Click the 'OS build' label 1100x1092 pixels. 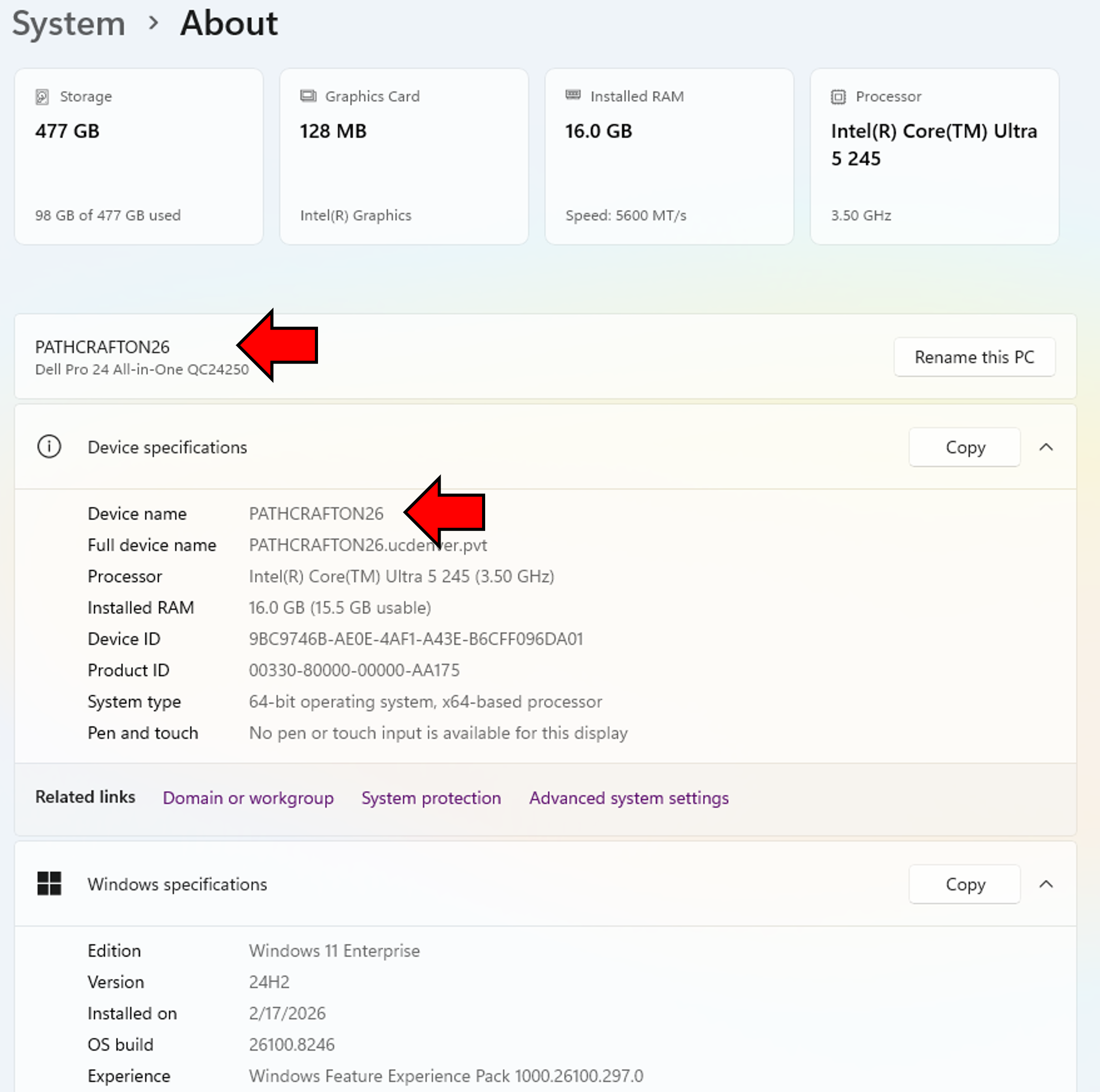[121, 1045]
